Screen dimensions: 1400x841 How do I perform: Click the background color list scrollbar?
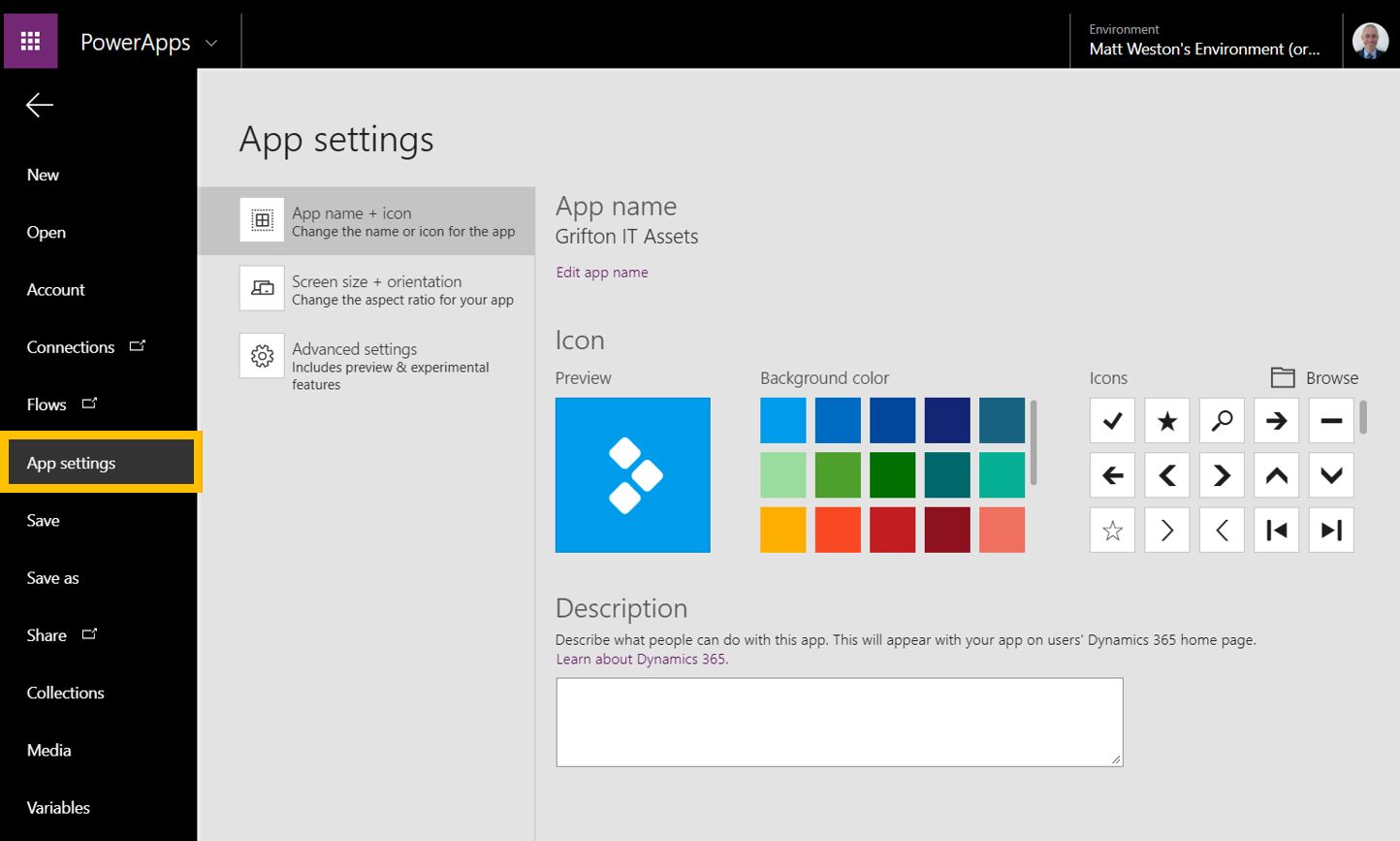pyautogui.click(x=1034, y=442)
